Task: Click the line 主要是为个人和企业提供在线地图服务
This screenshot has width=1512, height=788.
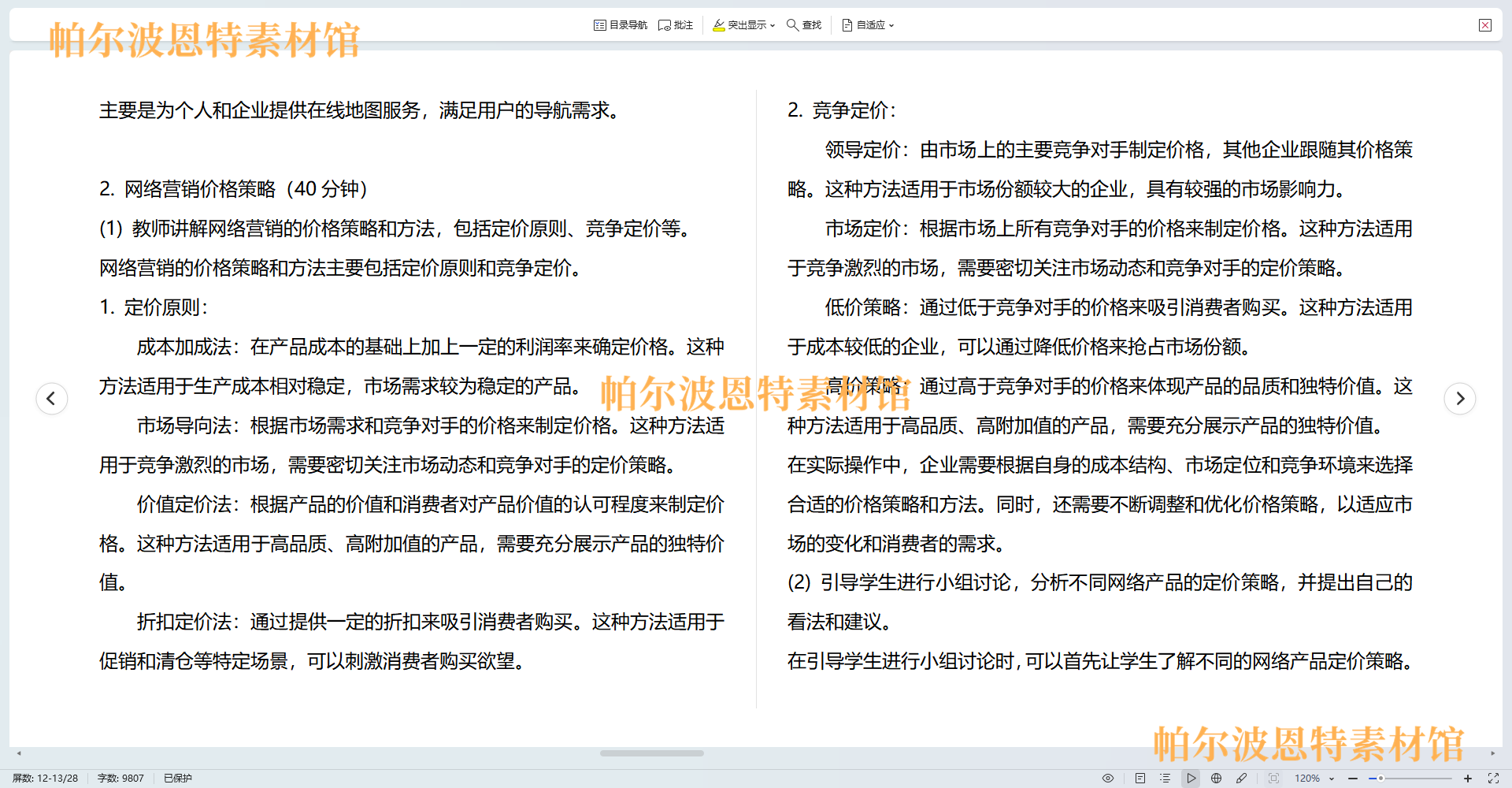Action: click(361, 110)
